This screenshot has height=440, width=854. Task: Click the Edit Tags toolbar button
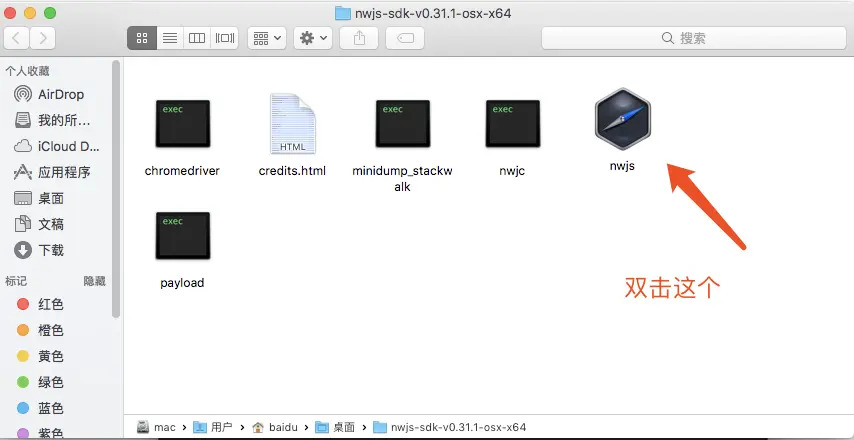[405, 38]
